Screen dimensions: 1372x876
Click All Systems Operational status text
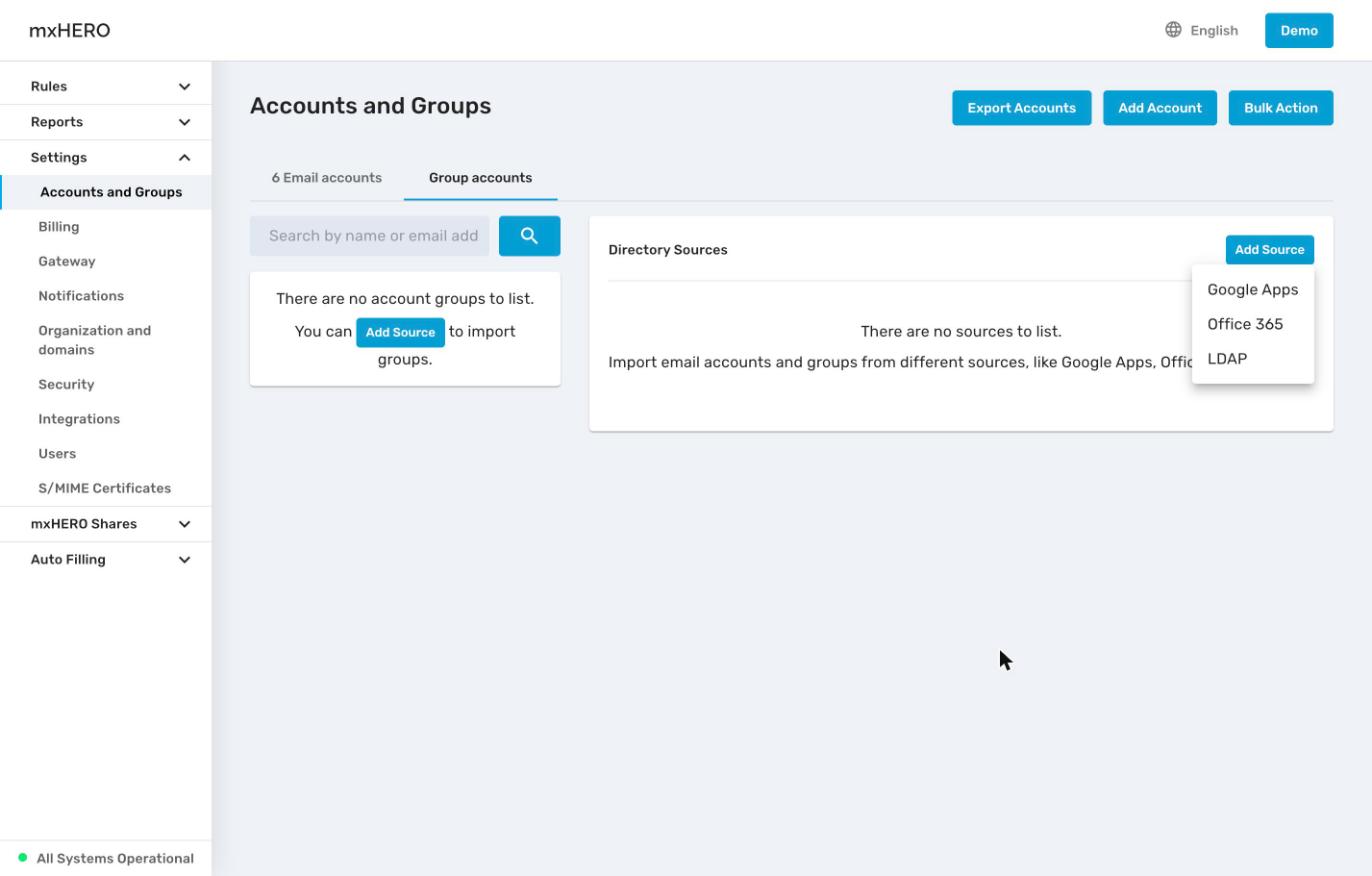coord(115,858)
